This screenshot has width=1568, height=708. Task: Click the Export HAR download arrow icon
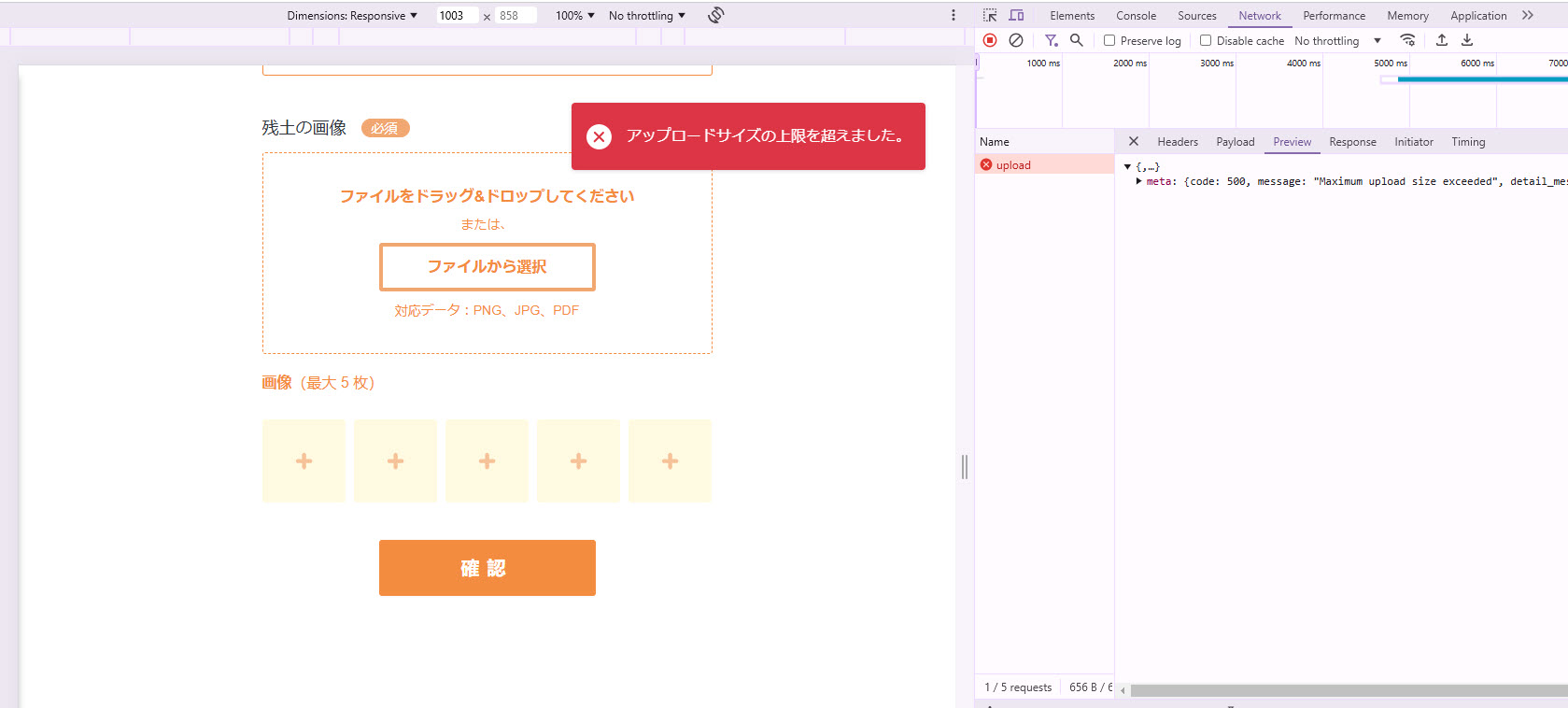coord(1467,40)
